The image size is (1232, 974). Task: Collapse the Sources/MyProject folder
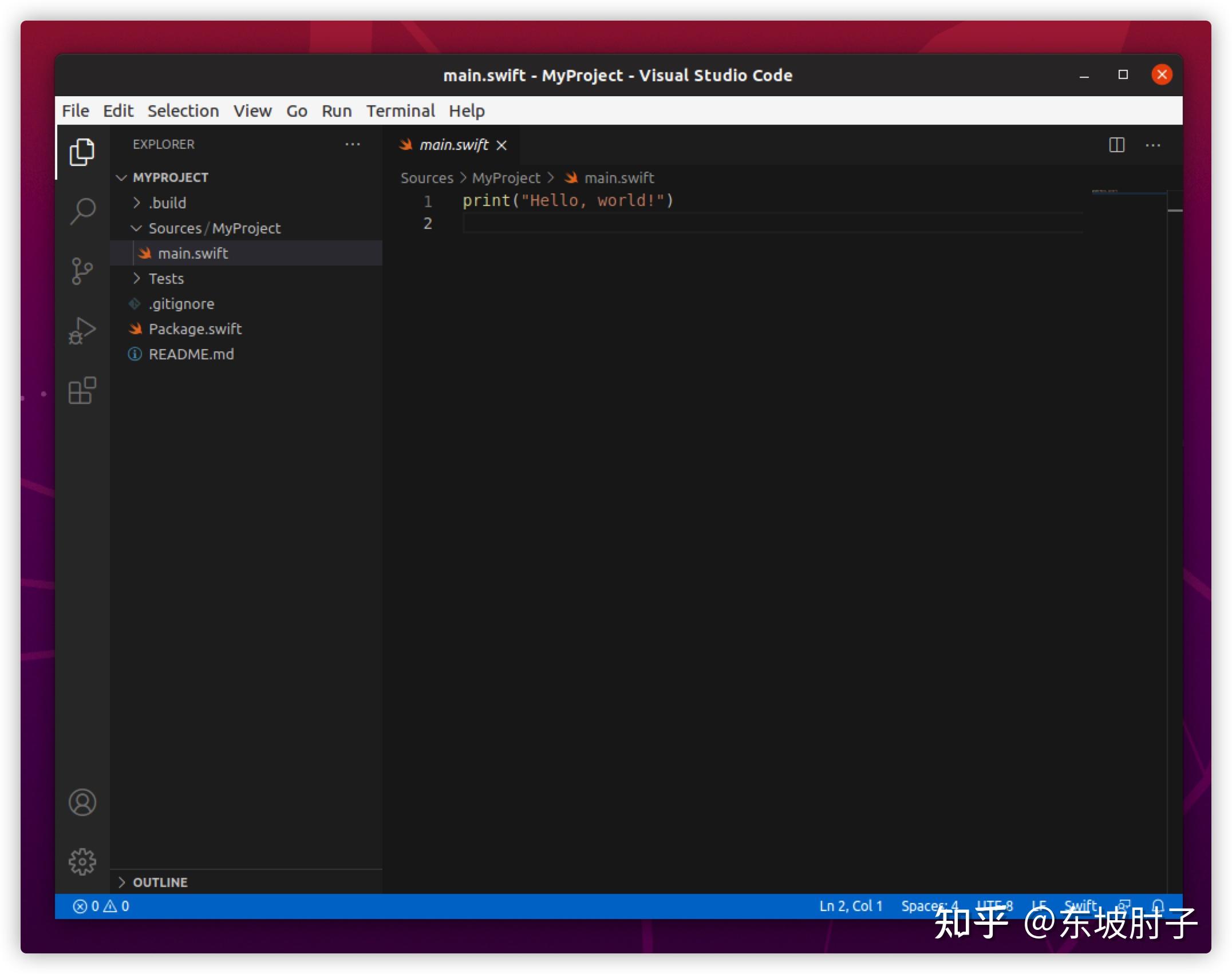pos(136,228)
